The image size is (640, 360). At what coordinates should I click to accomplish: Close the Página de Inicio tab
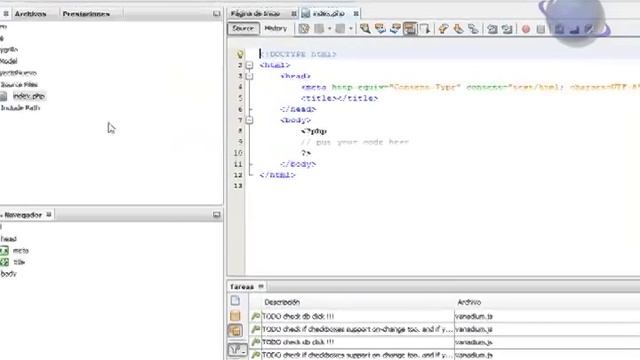tap(294, 13)
